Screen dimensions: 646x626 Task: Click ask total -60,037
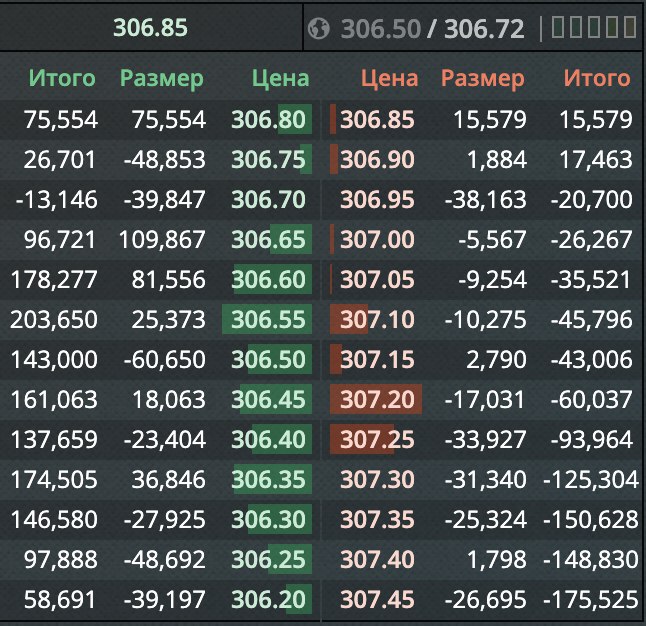(x=591, y=400)
